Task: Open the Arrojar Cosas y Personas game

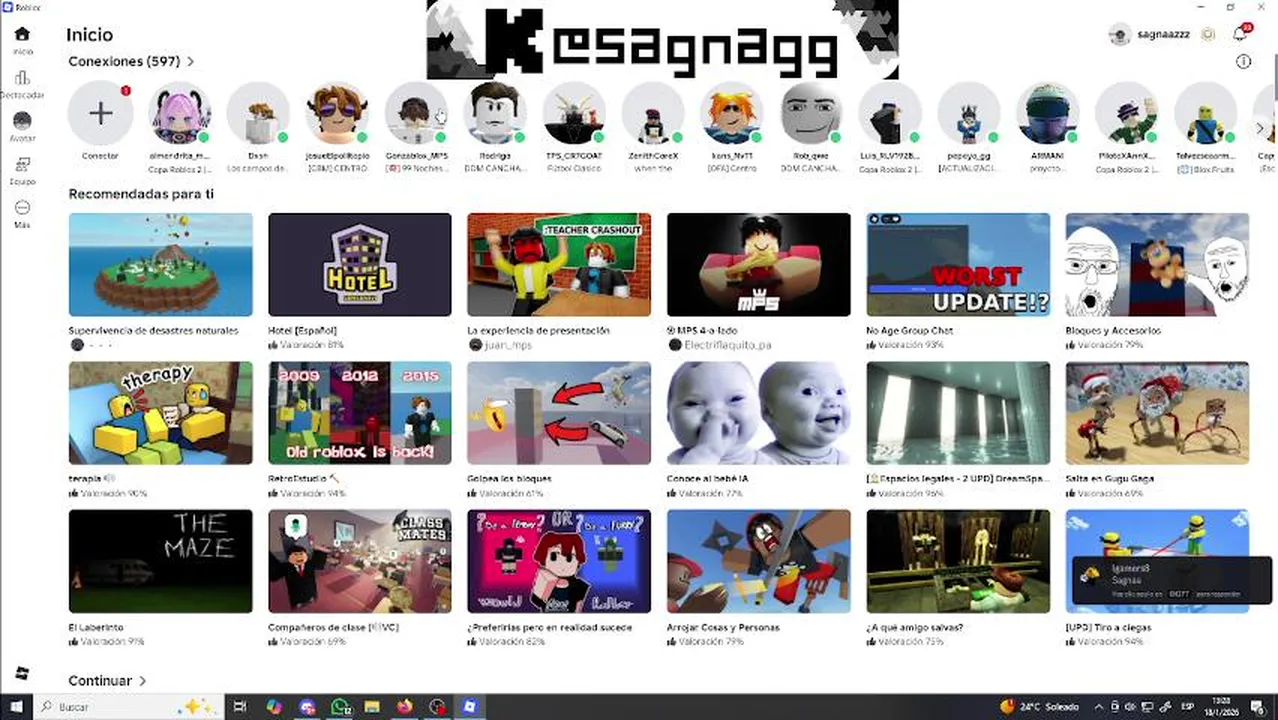Action: tap(759, 561)
